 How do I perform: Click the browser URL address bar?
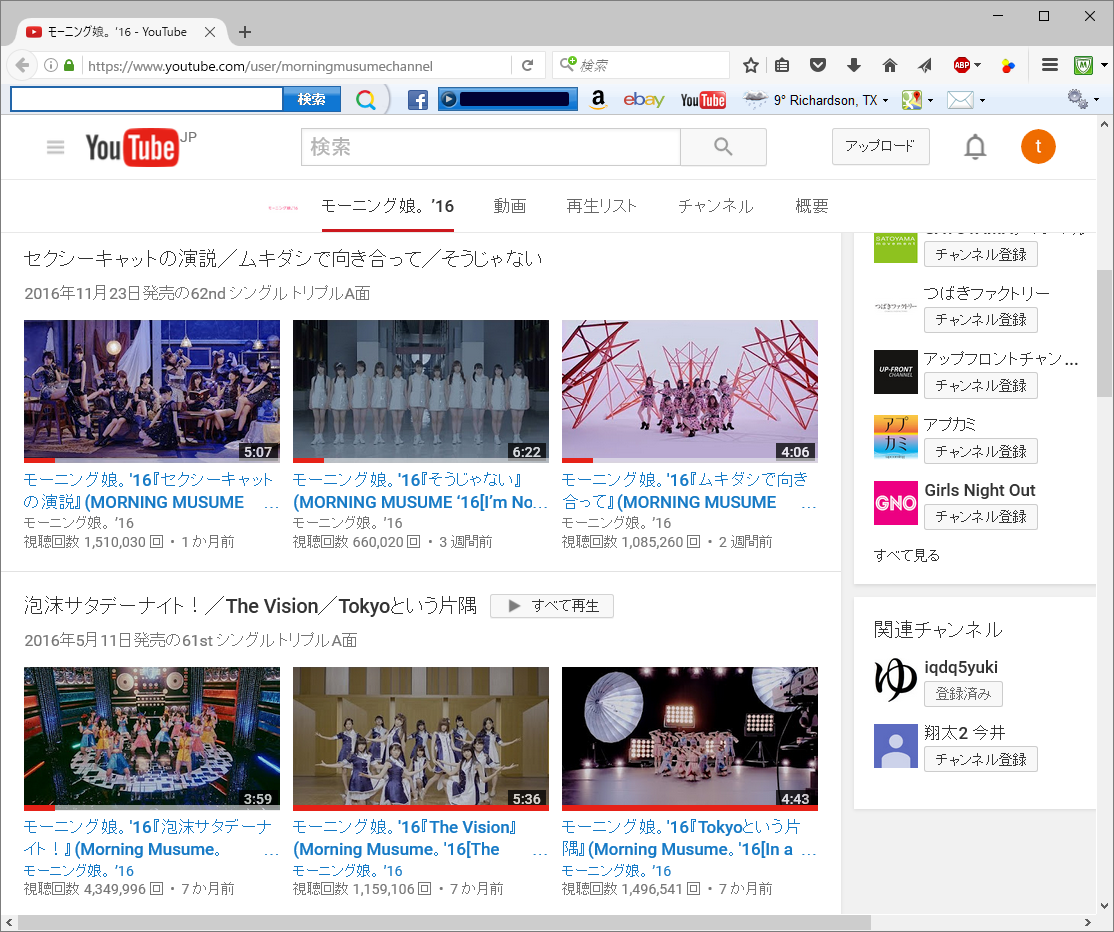pyautogui.click(x=295, y=66)
